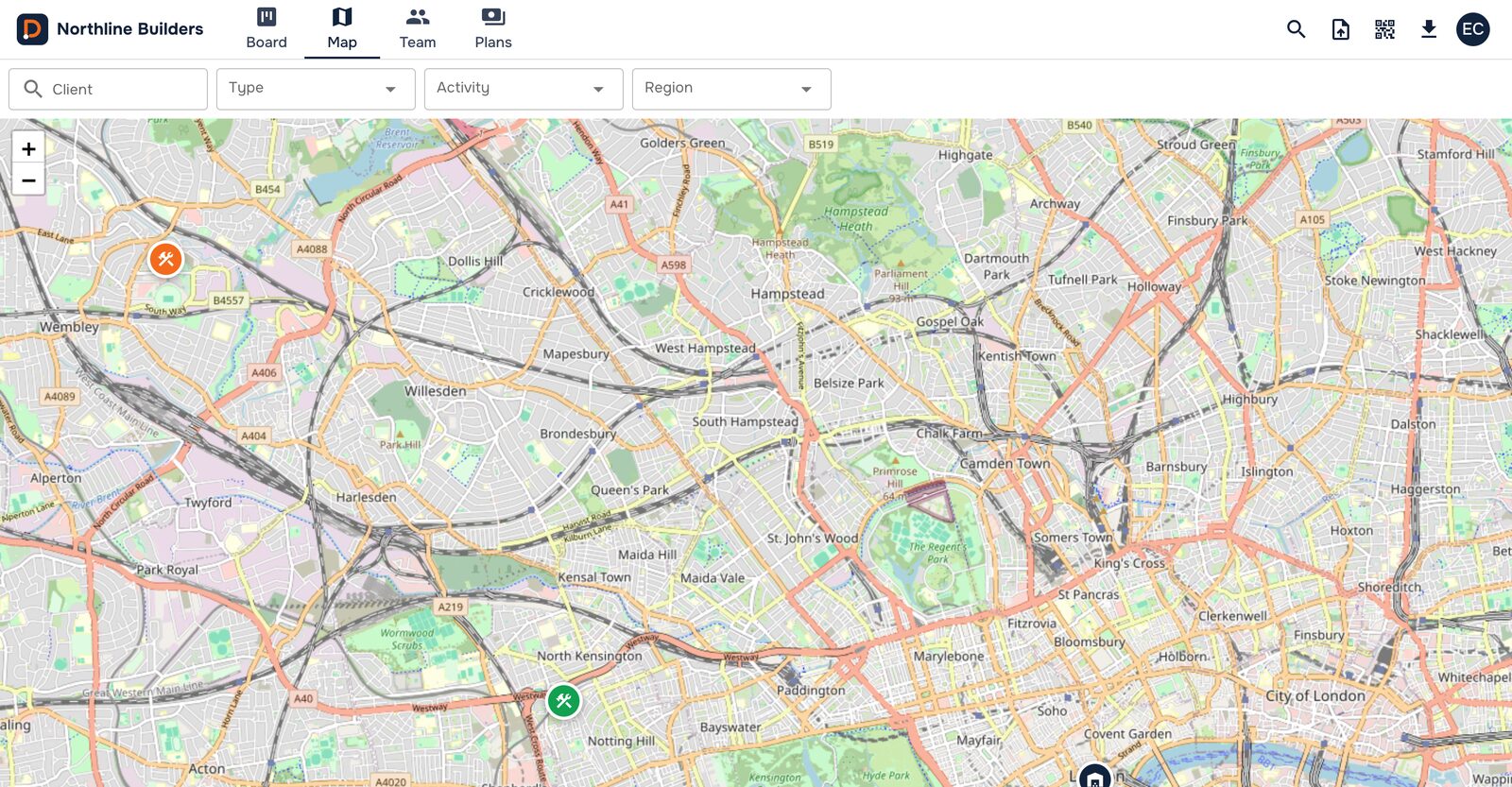Open the Team tab

coord(418,29)
